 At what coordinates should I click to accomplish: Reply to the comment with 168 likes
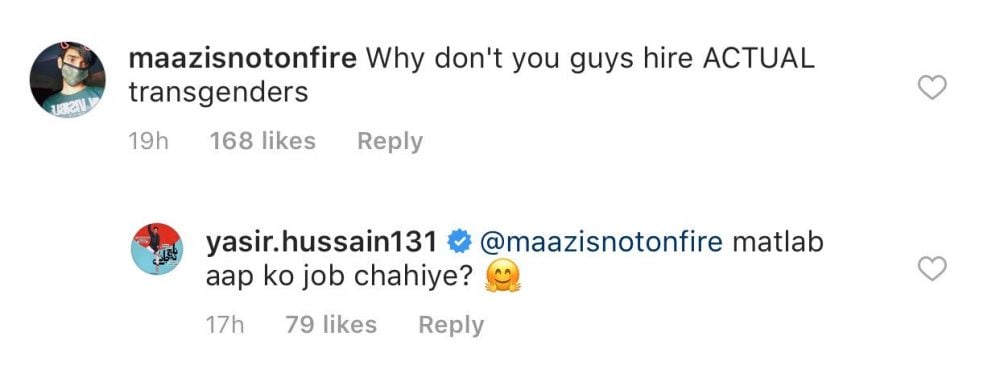[390, 141]
